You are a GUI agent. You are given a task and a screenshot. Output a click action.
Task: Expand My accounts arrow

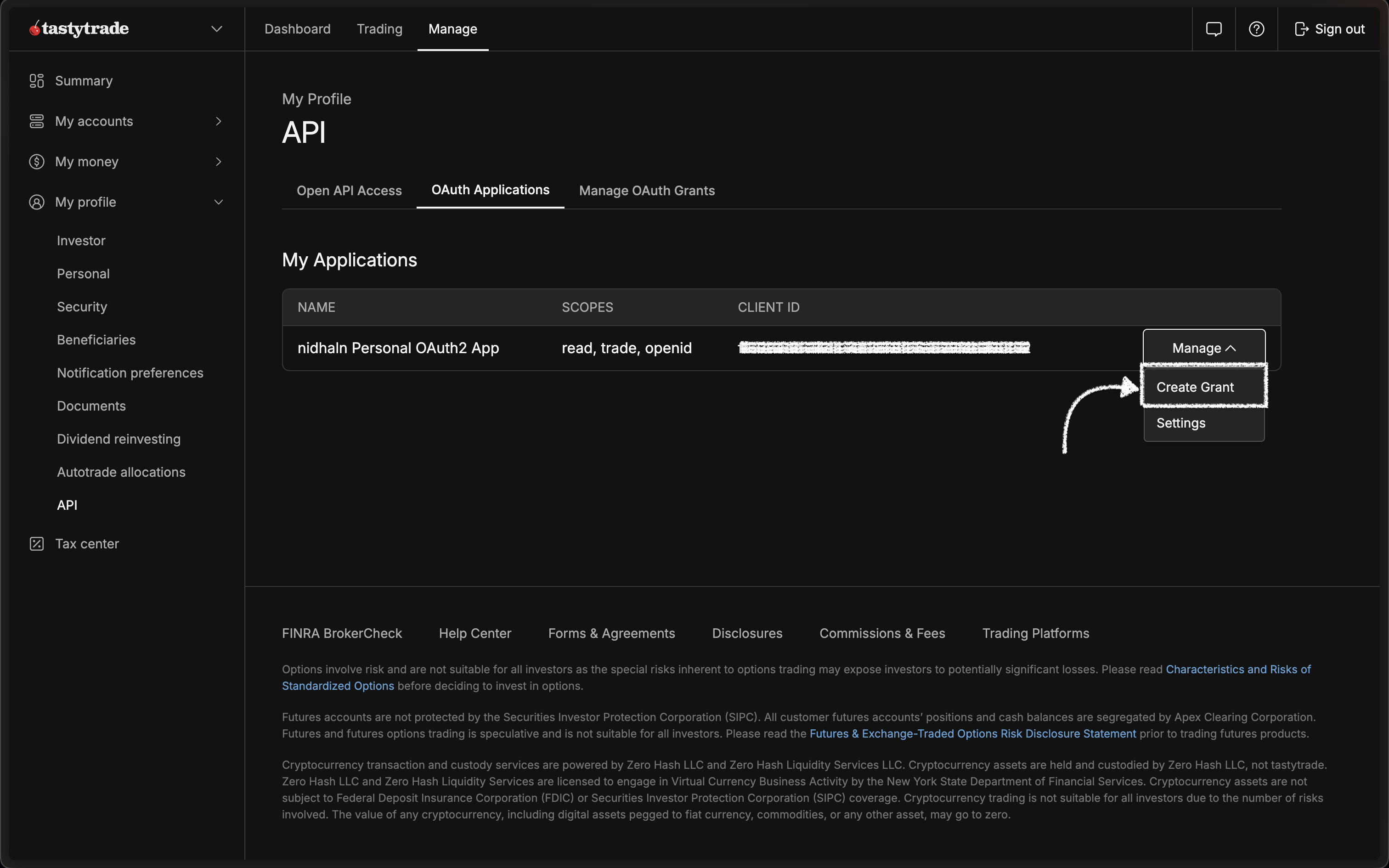pyautogui.click(x=219, y=121)
